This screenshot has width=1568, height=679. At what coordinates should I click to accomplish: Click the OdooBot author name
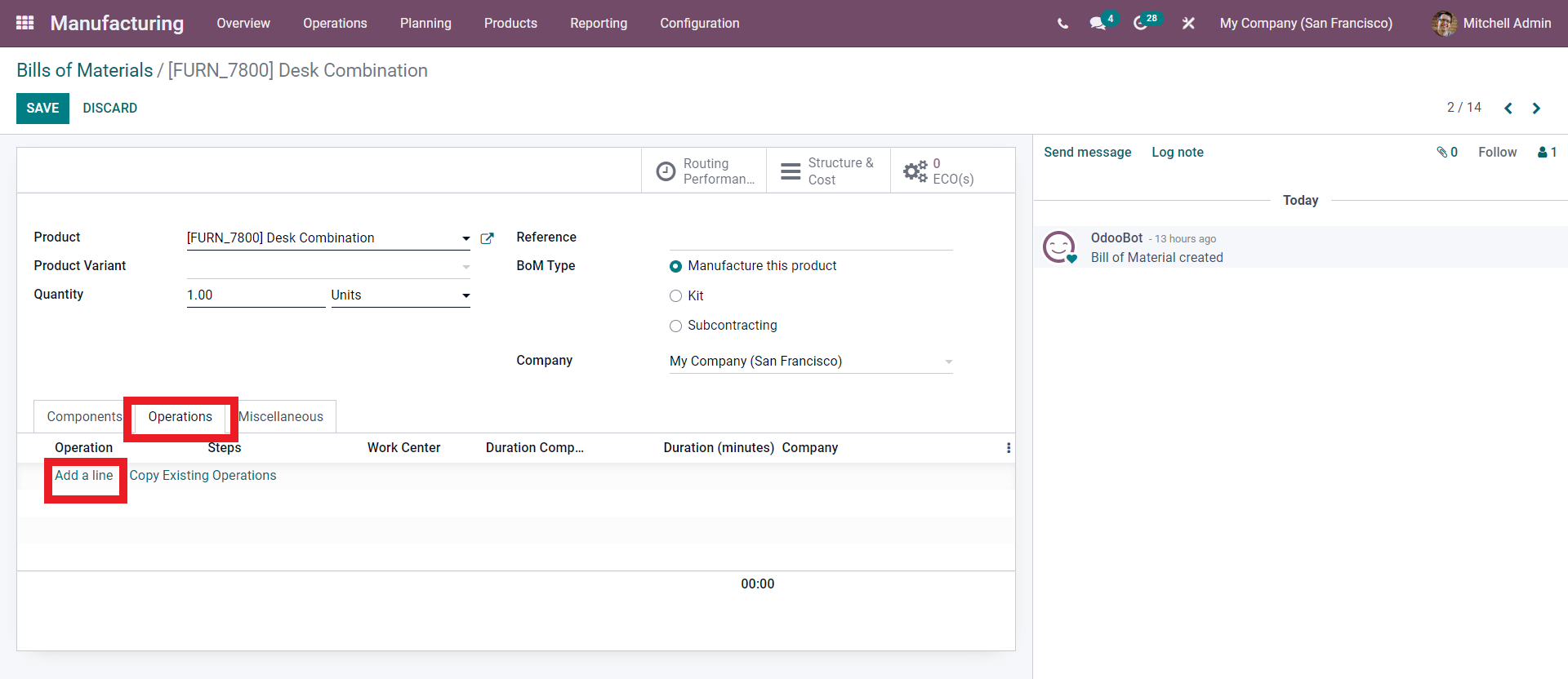[1116, 238]
